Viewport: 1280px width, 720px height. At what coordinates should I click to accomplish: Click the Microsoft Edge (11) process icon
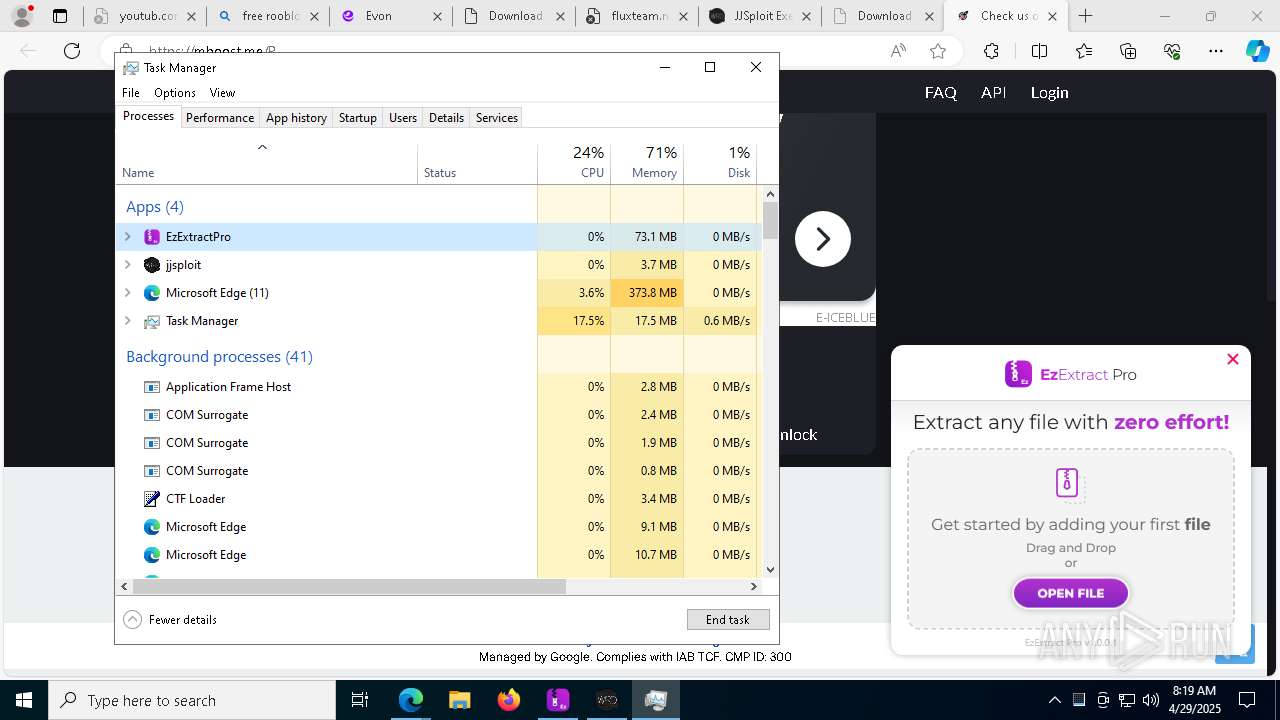152,293
